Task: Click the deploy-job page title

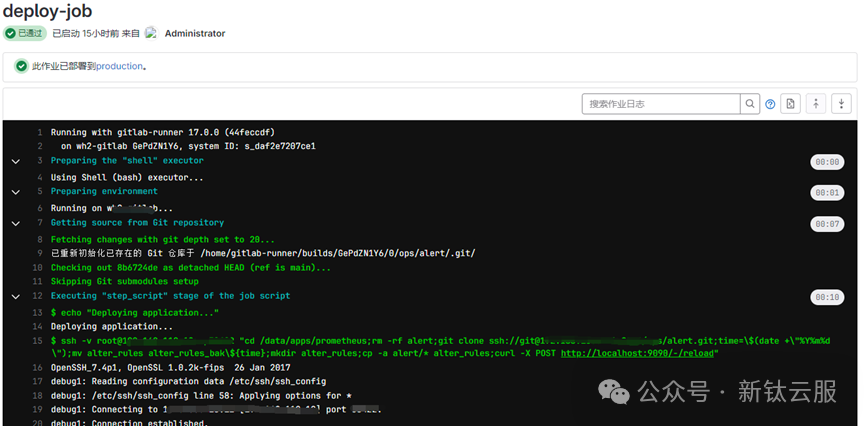Action: [47, 11]
